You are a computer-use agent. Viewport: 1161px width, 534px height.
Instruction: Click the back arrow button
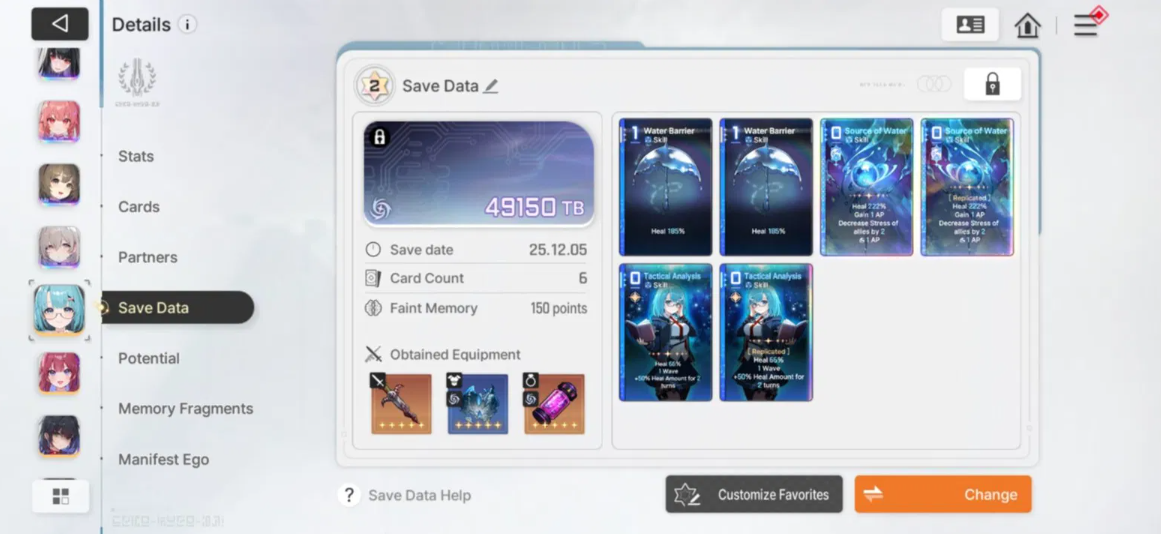coord(60,24)
